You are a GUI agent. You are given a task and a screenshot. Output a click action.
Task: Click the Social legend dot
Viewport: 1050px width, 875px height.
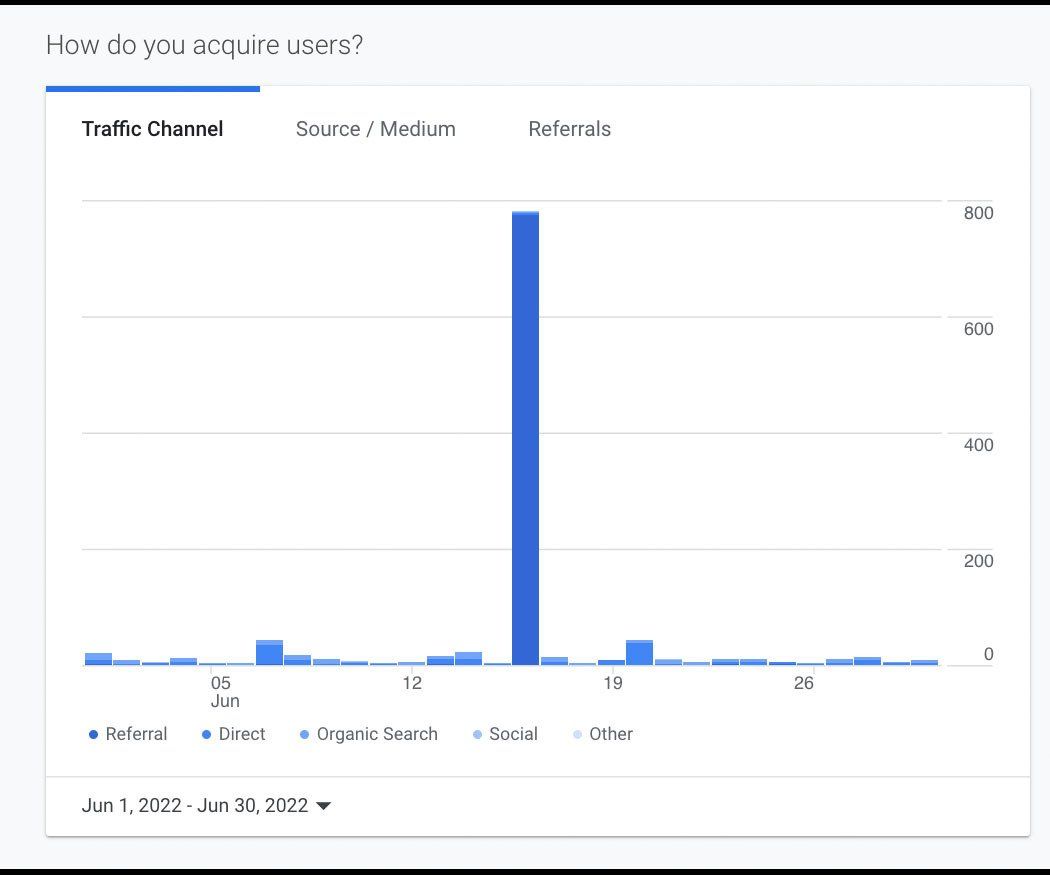pos(477,735)
